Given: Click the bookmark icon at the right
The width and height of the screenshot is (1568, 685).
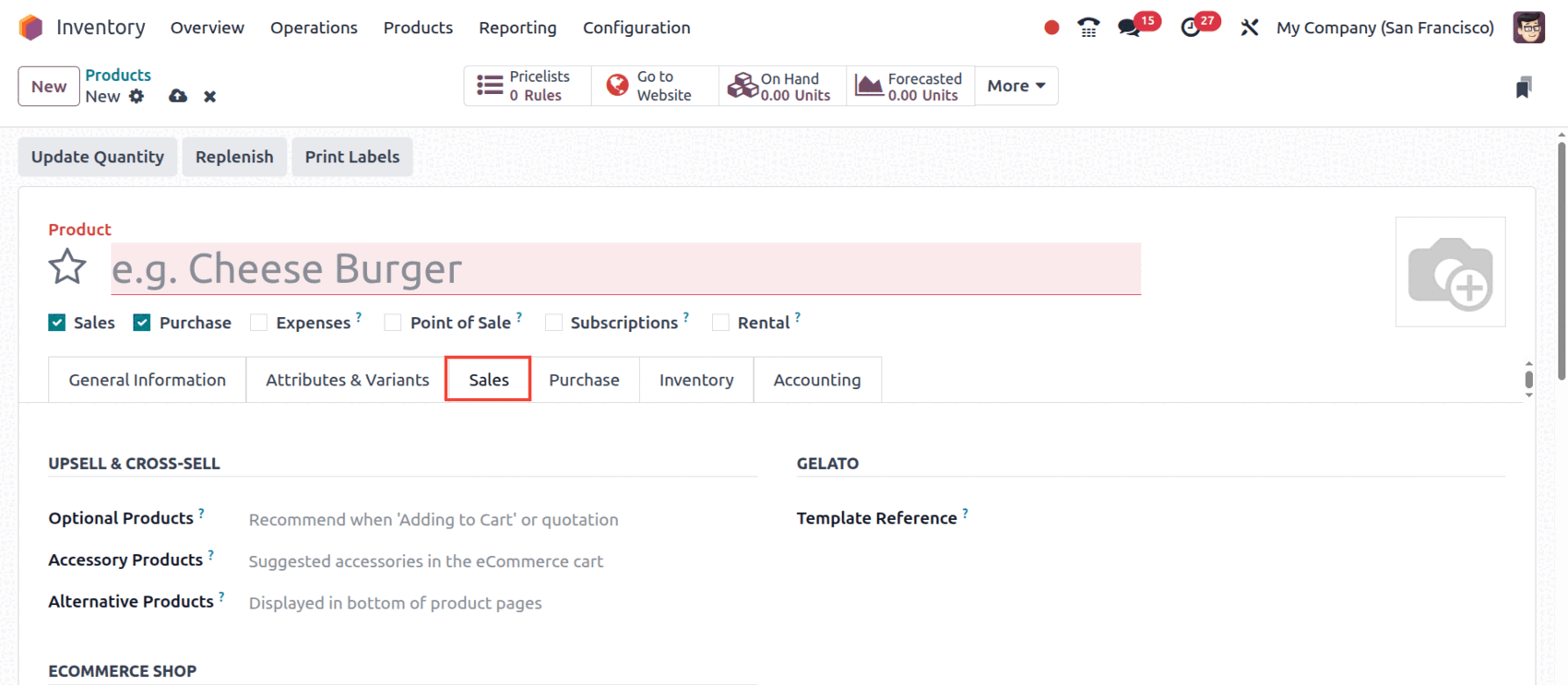Looking at the screenshot, I should click(x=1524, y=88).
